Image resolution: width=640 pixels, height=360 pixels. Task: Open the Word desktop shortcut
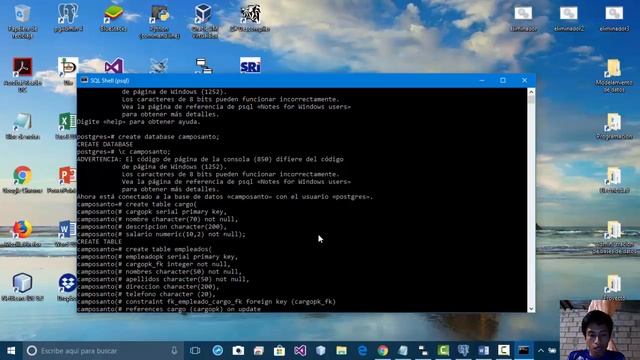tap(66, 233)
